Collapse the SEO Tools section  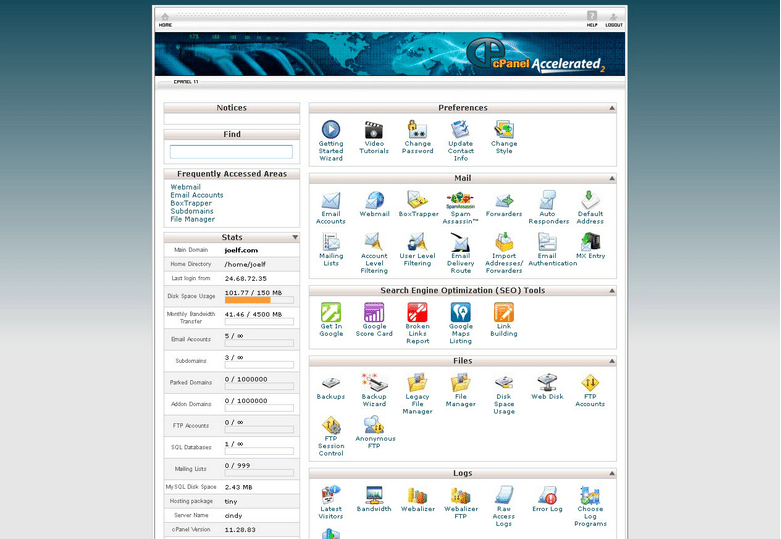[612, 290]
